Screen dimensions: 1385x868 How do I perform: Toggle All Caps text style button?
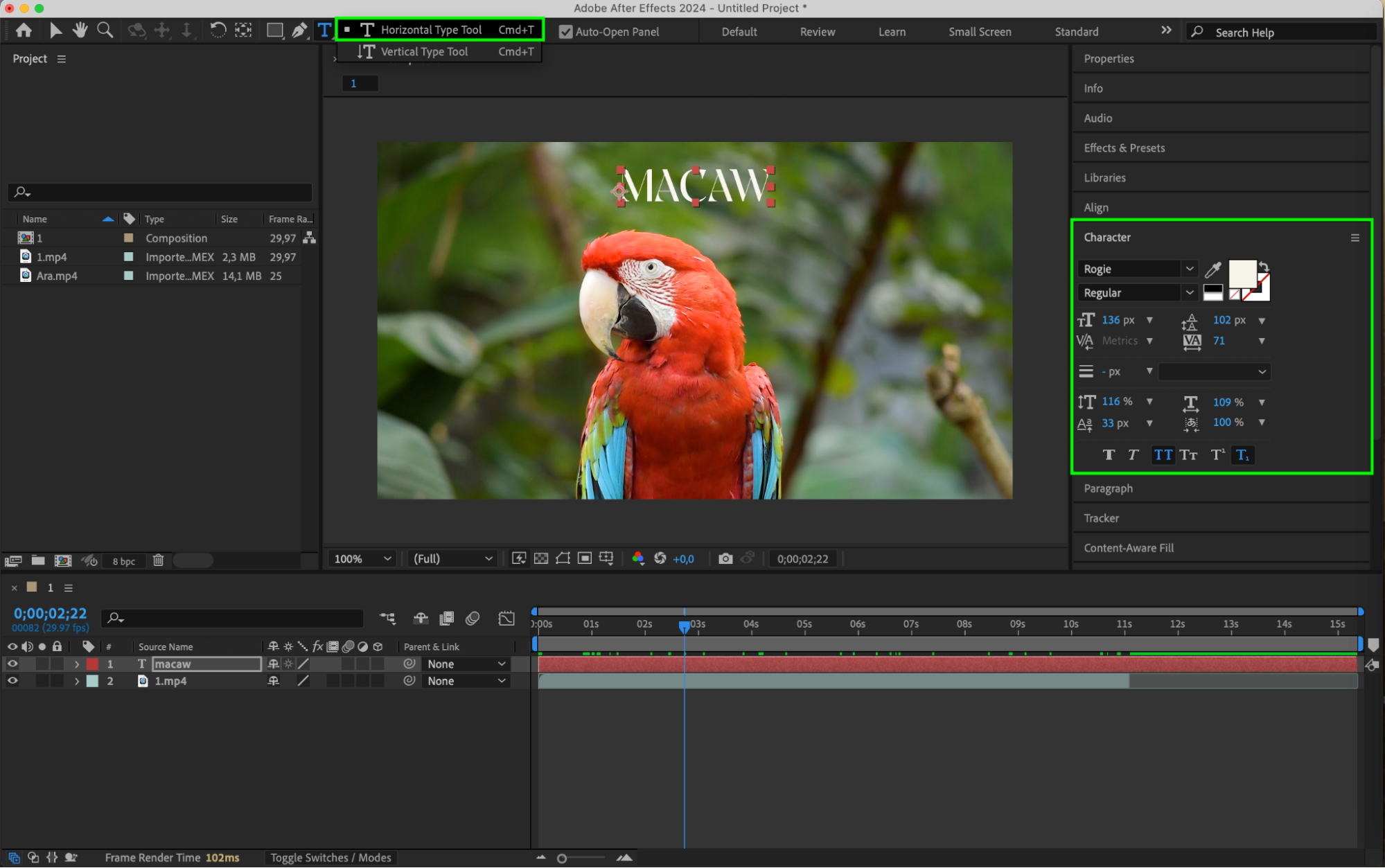coord(1163,455)
